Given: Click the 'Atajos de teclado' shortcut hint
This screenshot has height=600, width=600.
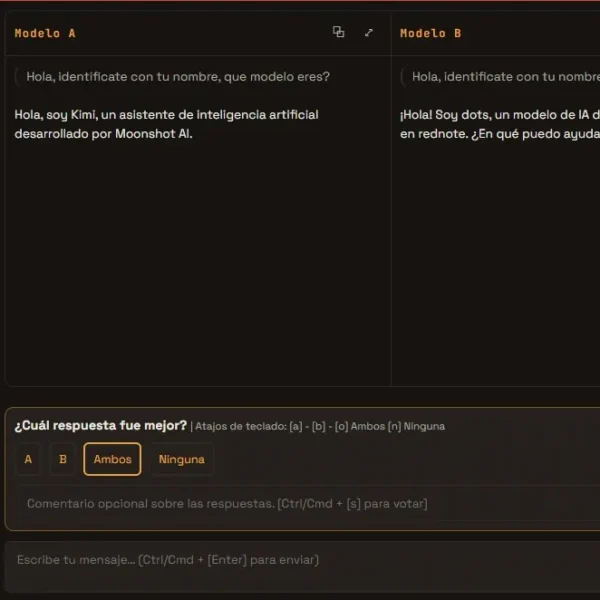Looking at the screenshot, I should [x=320, y=426].
